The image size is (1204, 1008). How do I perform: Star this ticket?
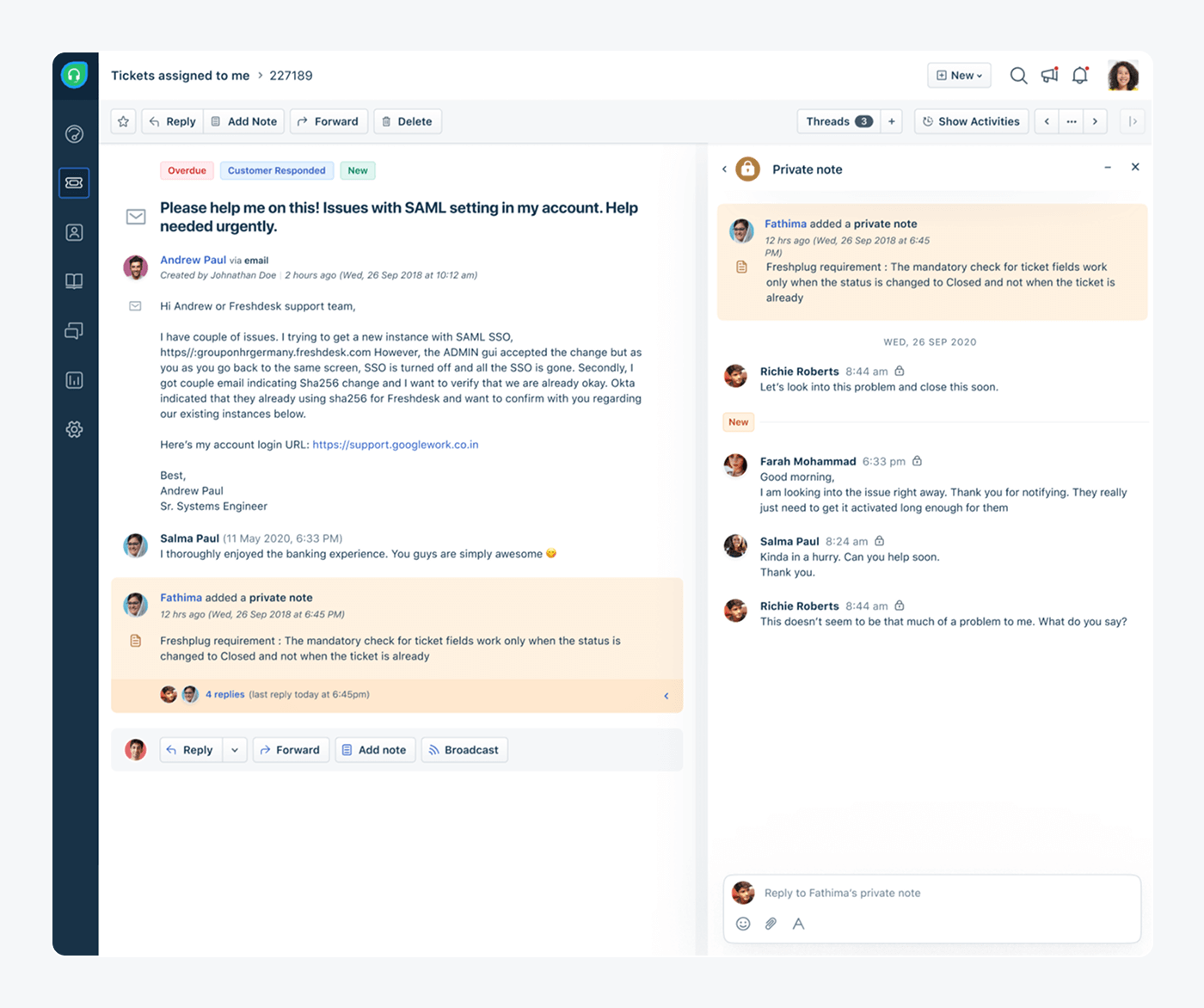pos(124,121)
